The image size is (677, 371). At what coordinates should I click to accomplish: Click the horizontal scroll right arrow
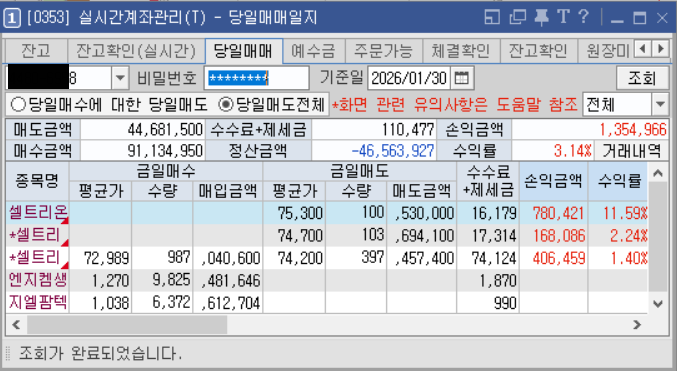(637, 324)
